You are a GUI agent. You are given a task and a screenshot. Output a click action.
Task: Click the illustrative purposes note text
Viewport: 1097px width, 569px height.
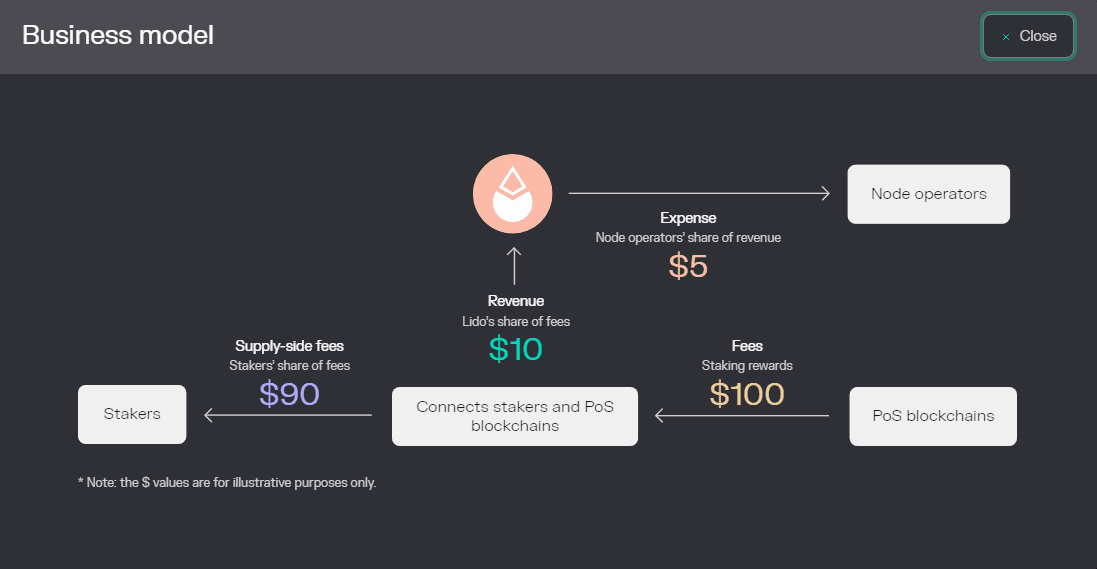click(227, 483)
